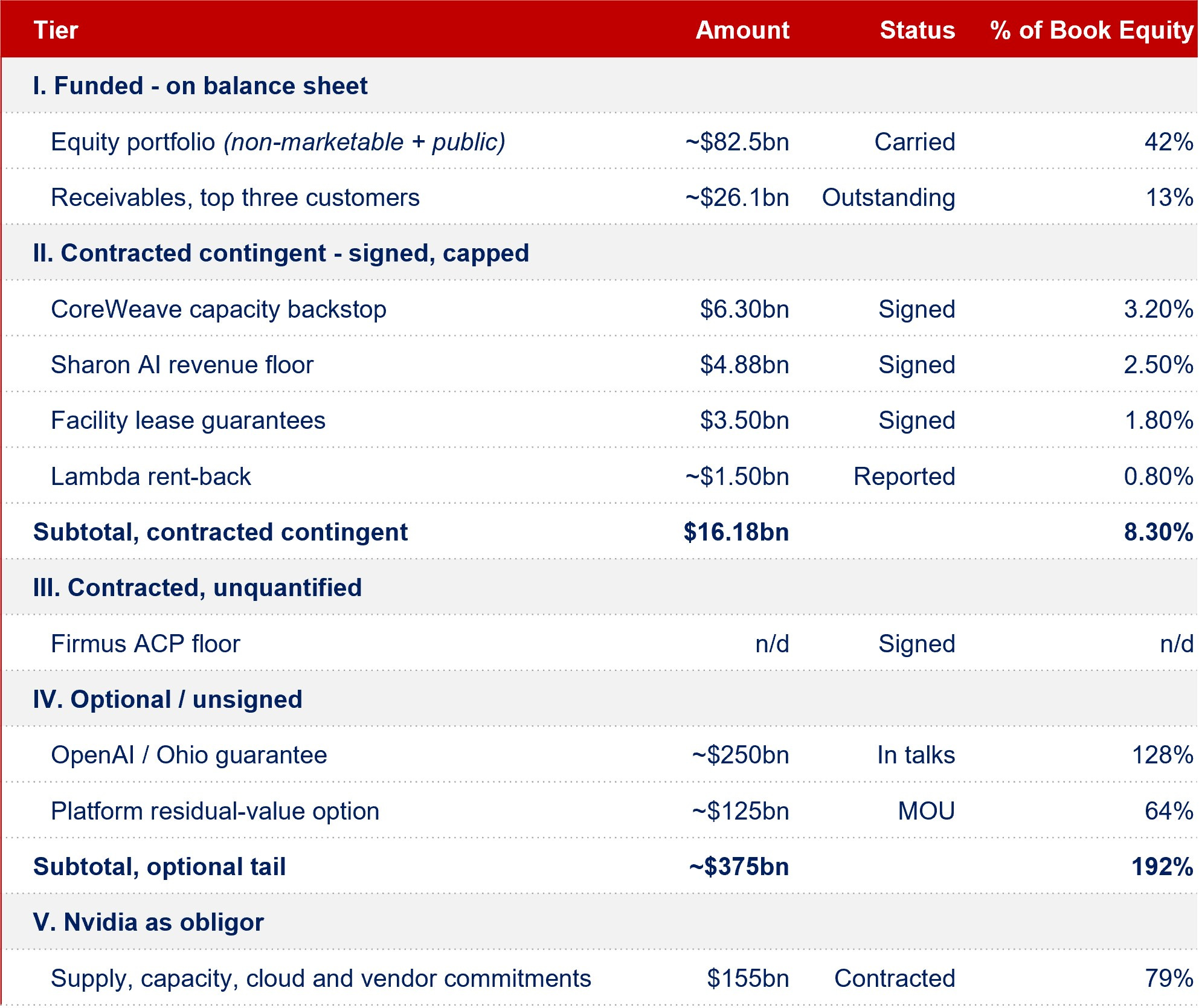This screenshot has height=1008, width=1199.
Task: Click the "79%" book equity cell
Action: point(1169,978)
